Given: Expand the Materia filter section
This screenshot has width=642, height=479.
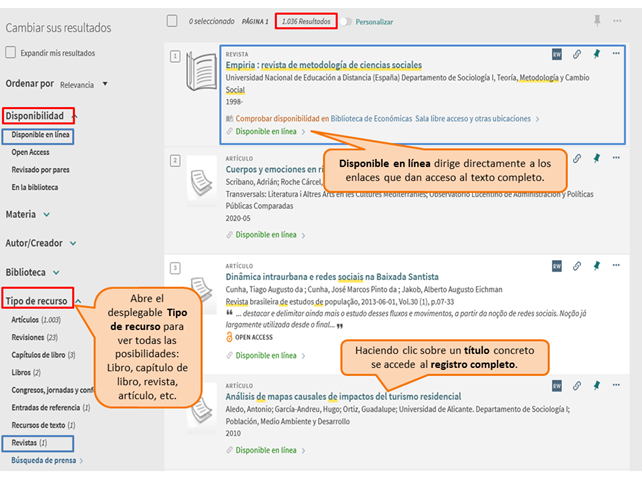Looking at the screenshot, I should (x=46, y=214).
